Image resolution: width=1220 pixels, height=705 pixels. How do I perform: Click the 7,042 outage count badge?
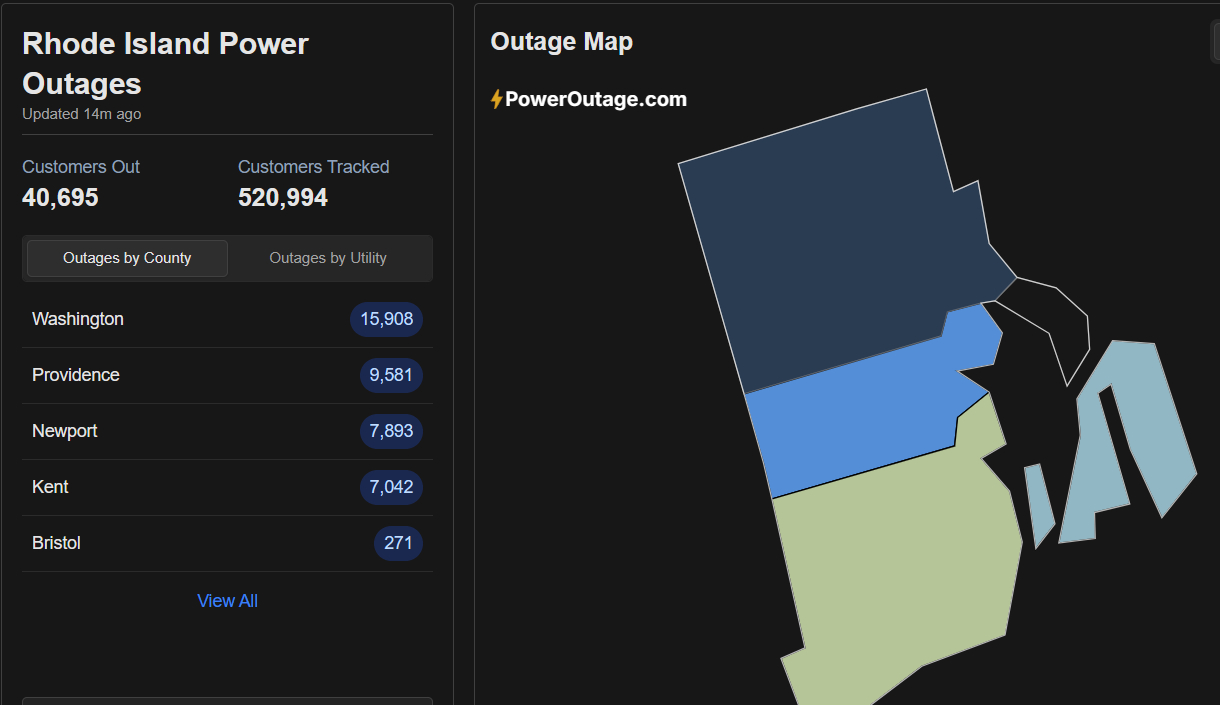click(x=391, y=487)
